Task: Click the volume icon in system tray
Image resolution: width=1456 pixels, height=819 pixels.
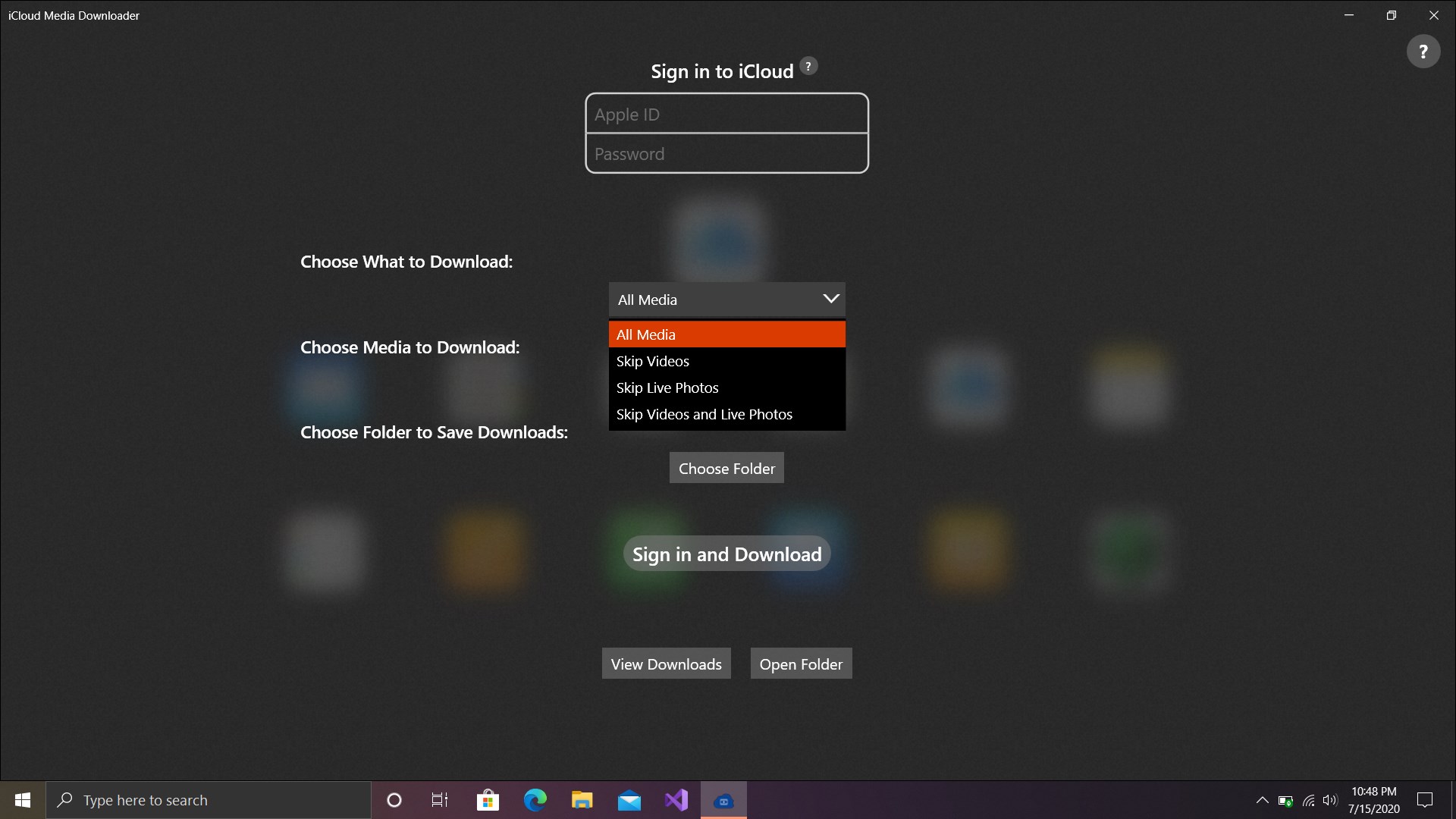Action: pyautogui.click(x=1329, y=800)
